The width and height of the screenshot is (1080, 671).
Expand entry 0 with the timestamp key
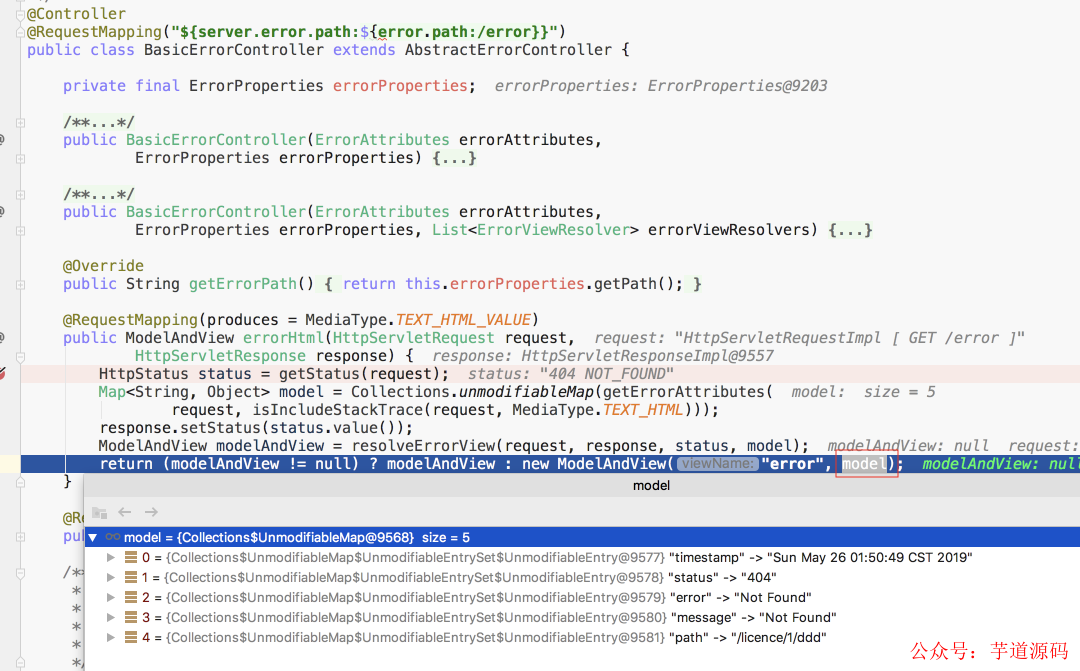tap(110, 557)
